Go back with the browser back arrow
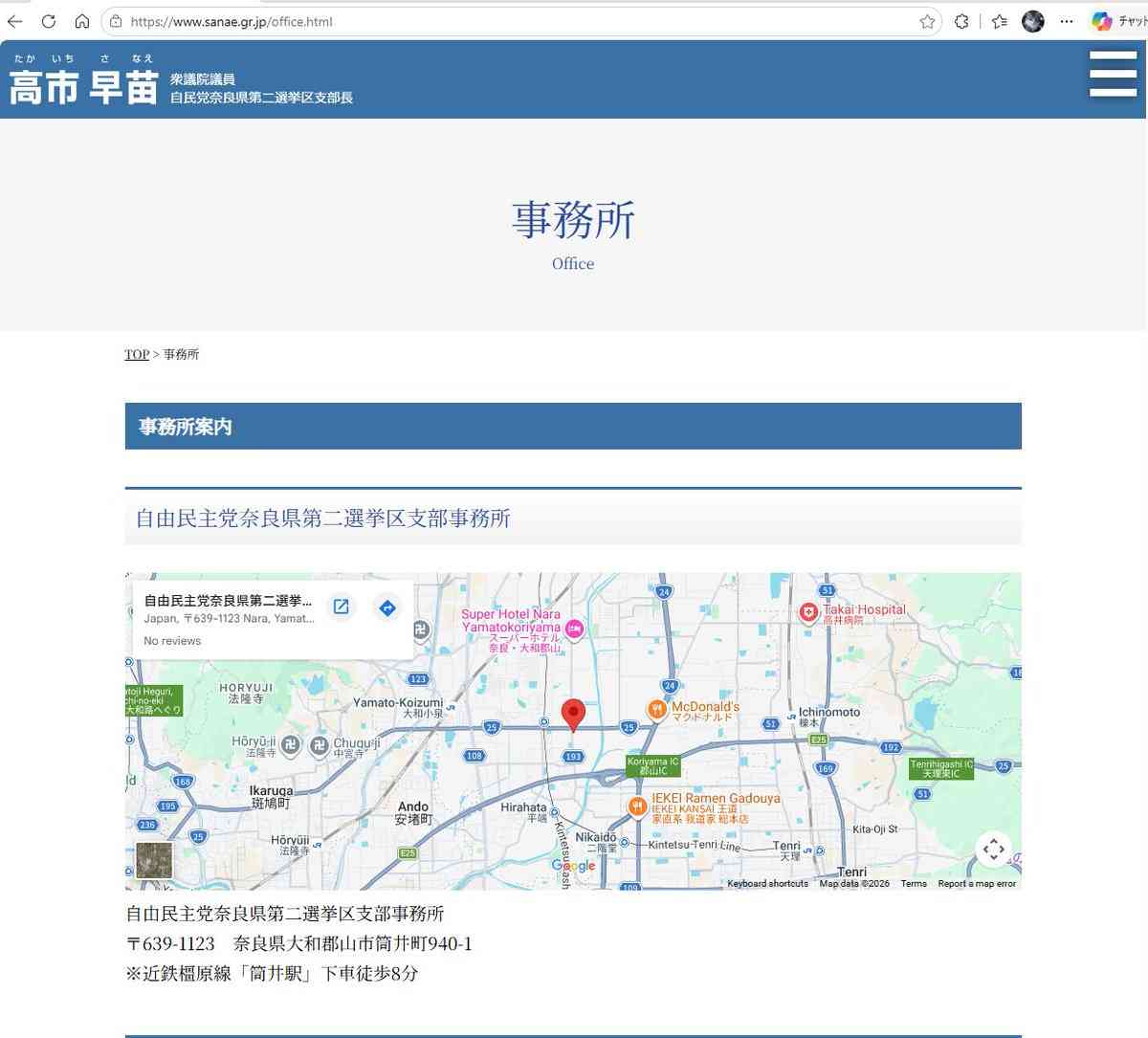This screenshot has width=1148, height=1038. point(14,21)
